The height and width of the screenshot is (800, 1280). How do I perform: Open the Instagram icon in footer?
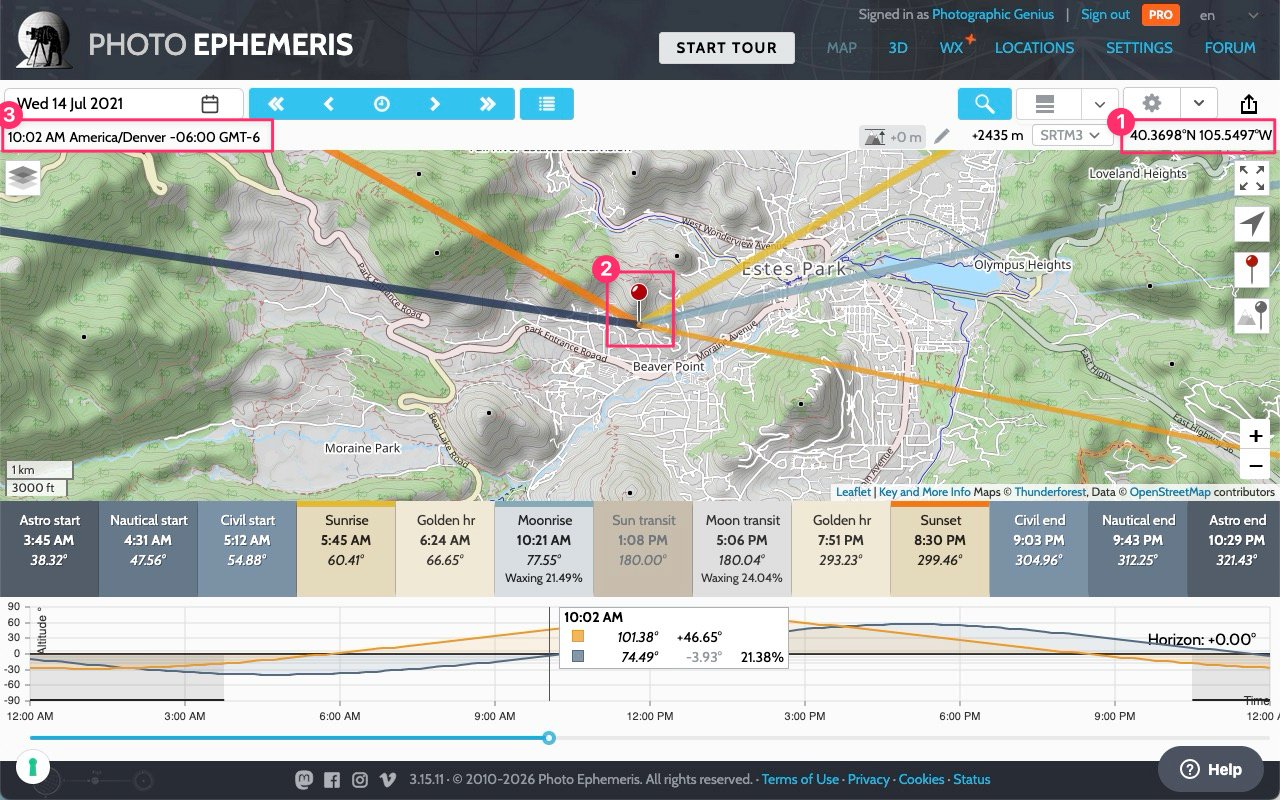[360, 780]
